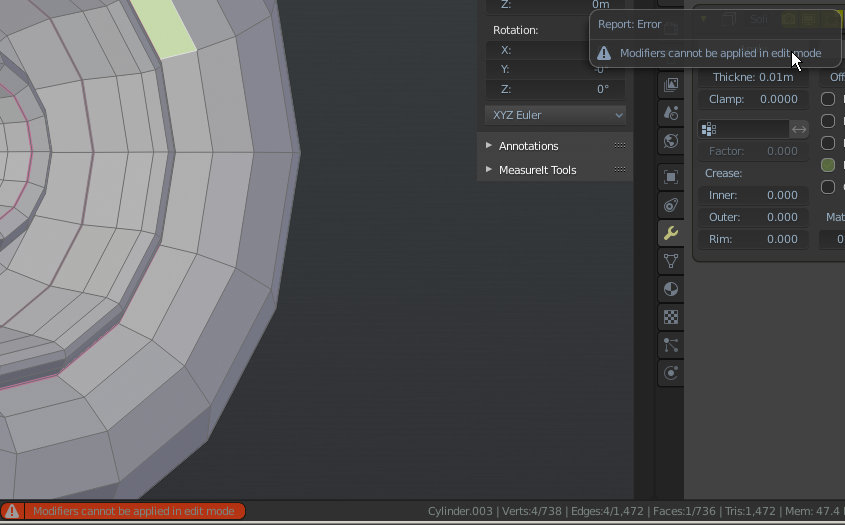Click the Rotation Z value field

[x=556, y=89]
